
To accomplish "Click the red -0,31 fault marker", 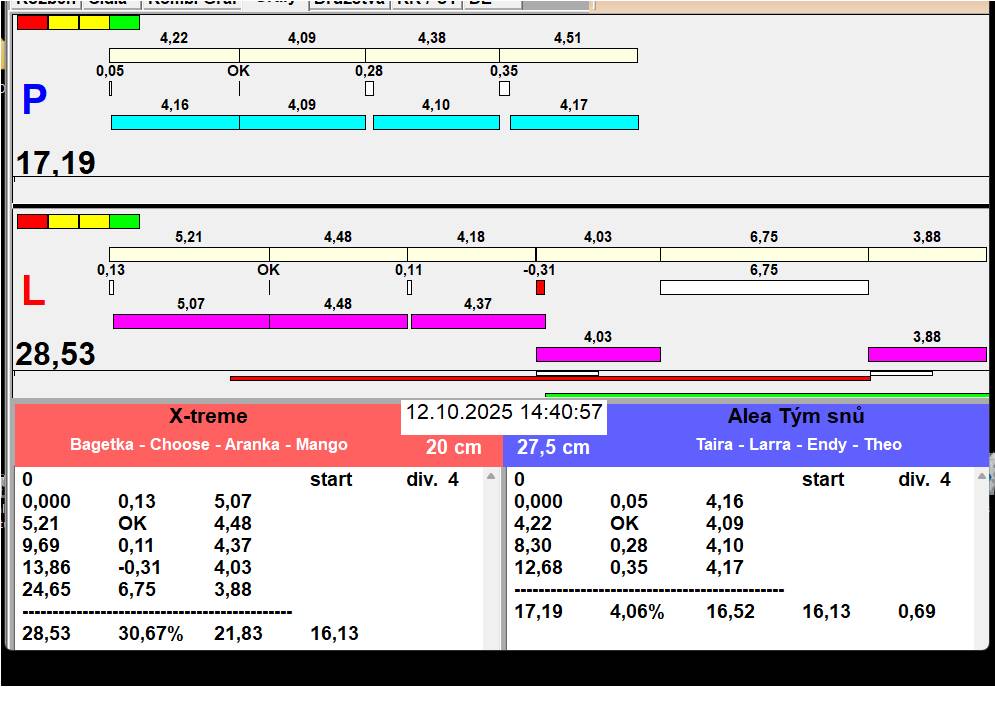I will [x=540, y=287].
